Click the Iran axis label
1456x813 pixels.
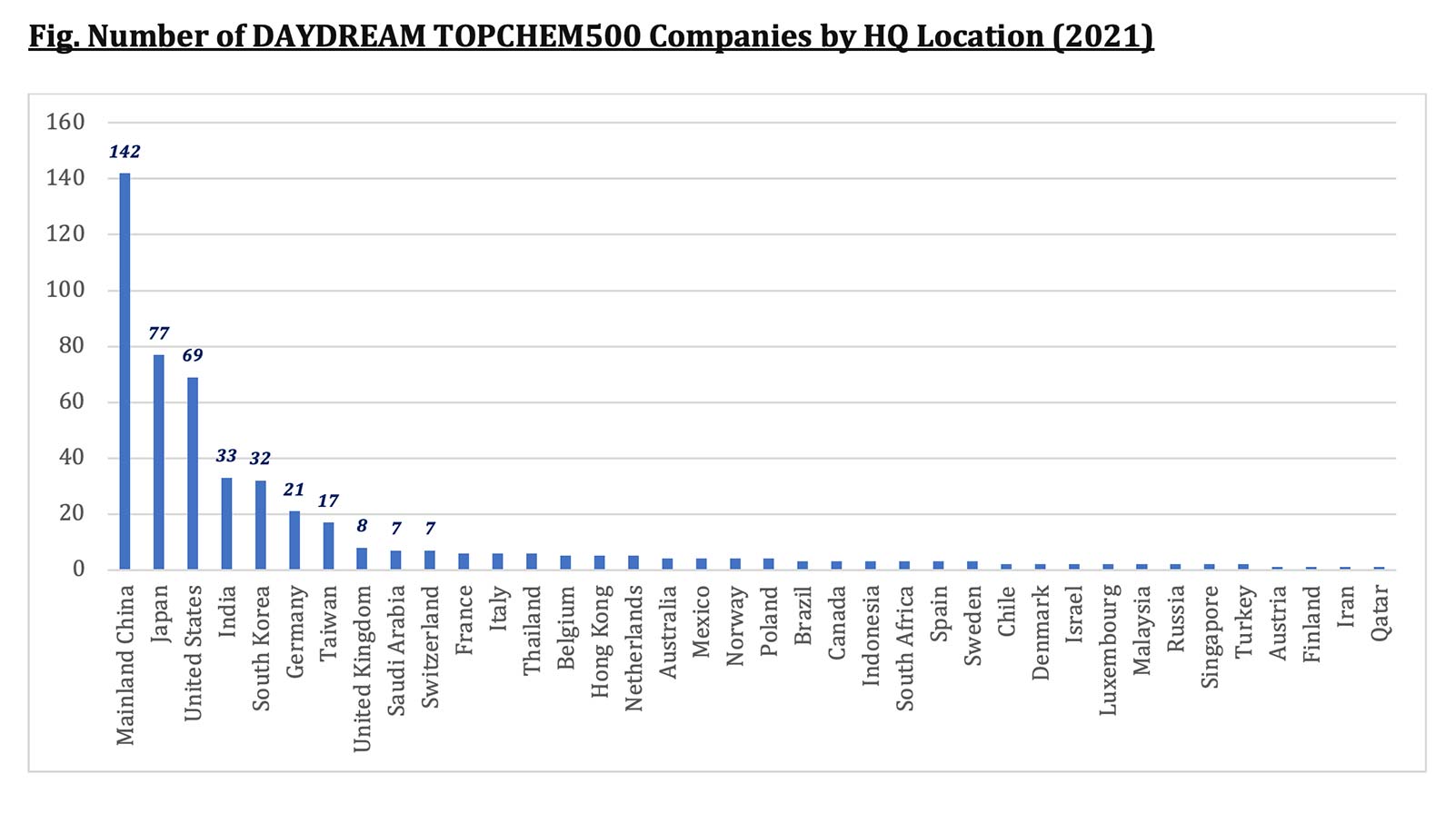1345,605
